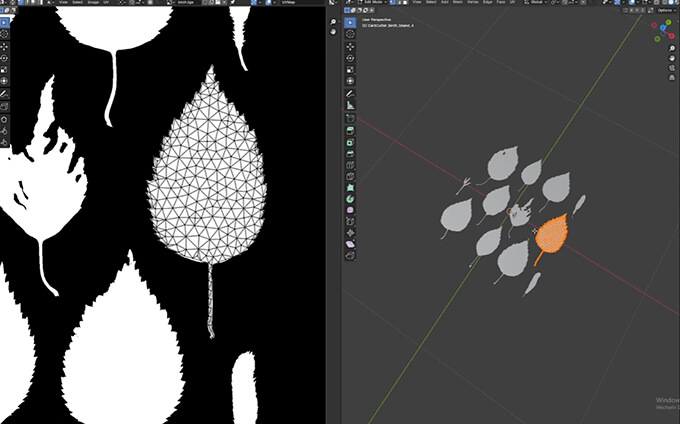Select the Annotate tool in 3D viewport

pyautogui.click(x=351, y=93)
